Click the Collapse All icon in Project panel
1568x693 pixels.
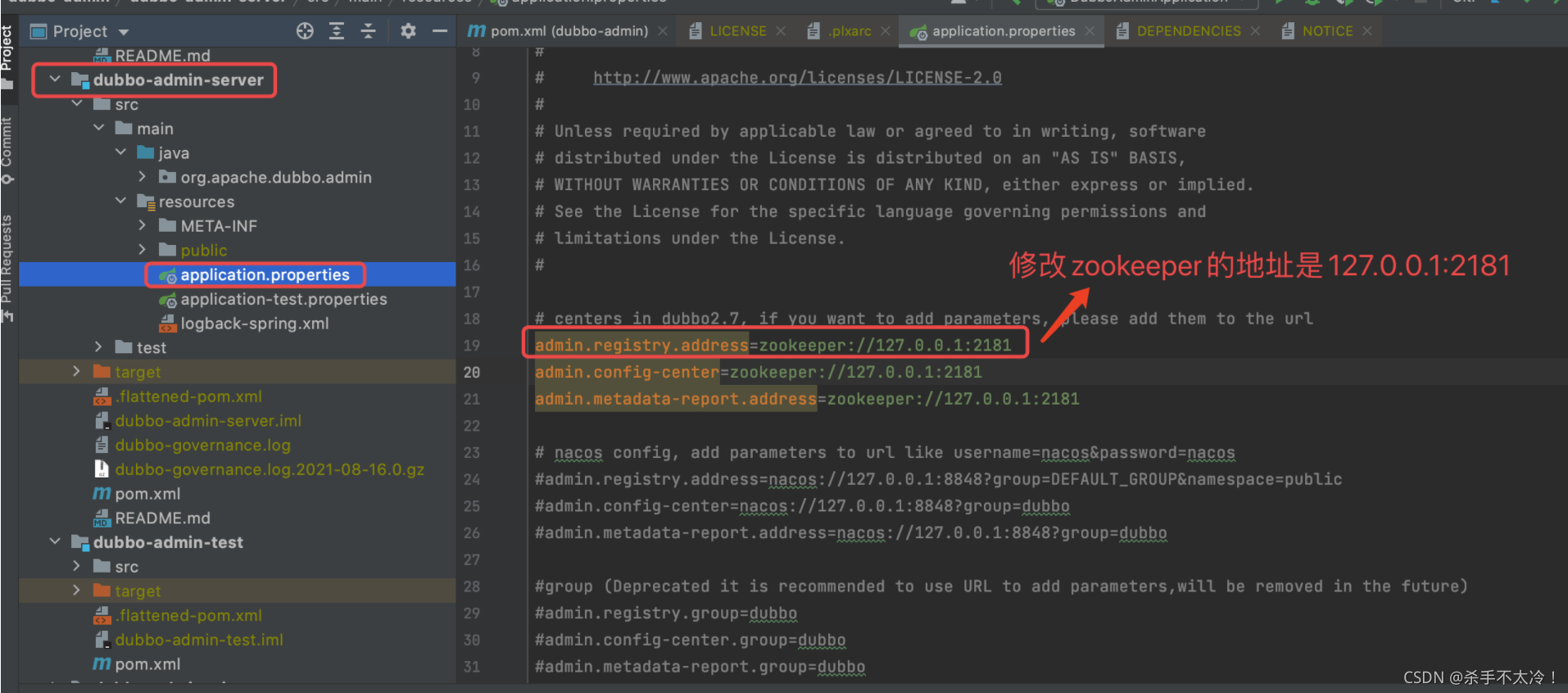369,31
